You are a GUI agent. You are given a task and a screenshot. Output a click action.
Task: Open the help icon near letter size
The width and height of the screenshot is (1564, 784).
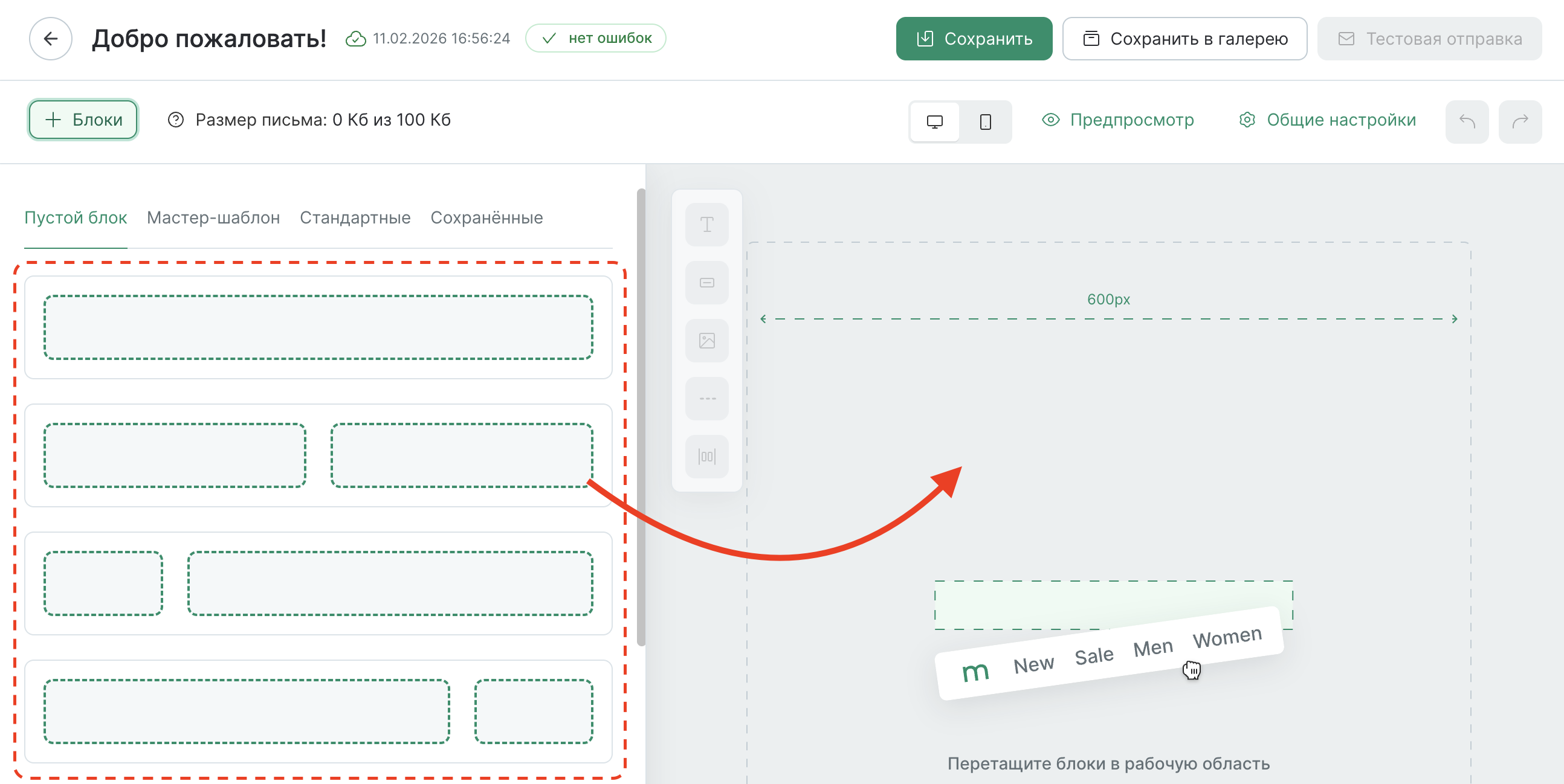[x=175, y=120]
